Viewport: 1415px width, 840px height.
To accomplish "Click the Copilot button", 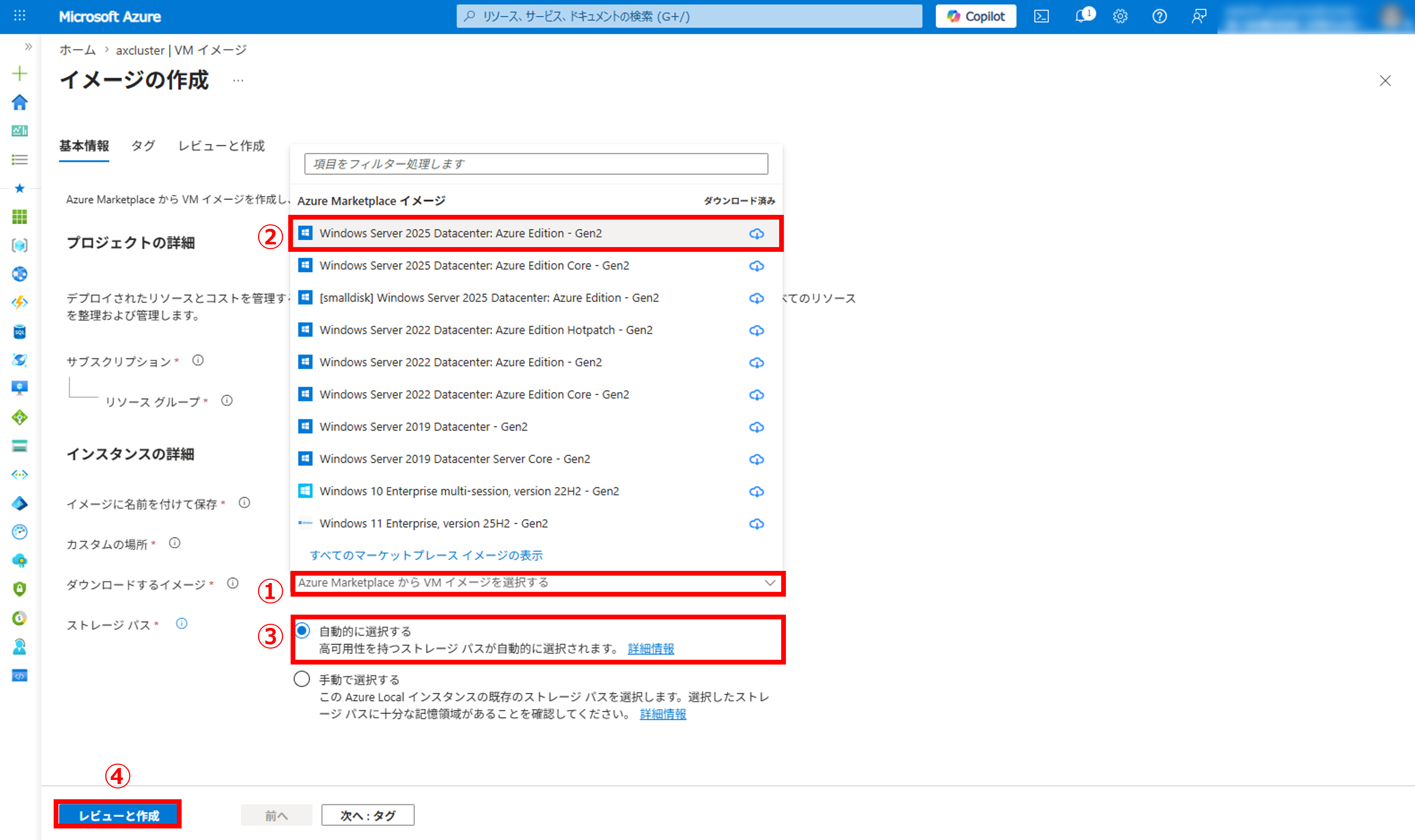I will tap(976, 16).
